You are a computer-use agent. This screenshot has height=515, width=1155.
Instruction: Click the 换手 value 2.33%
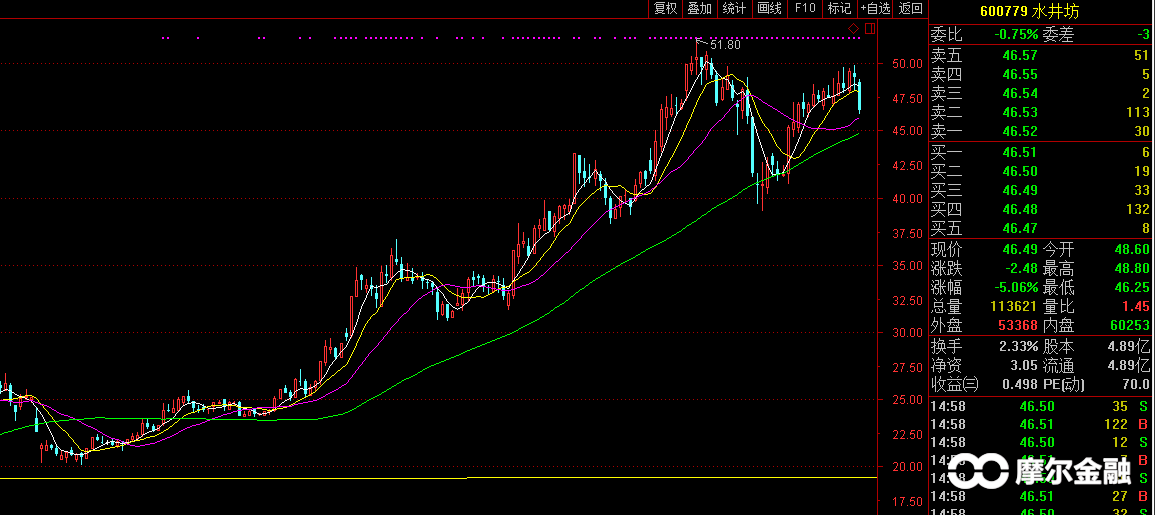pyautogui.click(x=1020, y=347)
